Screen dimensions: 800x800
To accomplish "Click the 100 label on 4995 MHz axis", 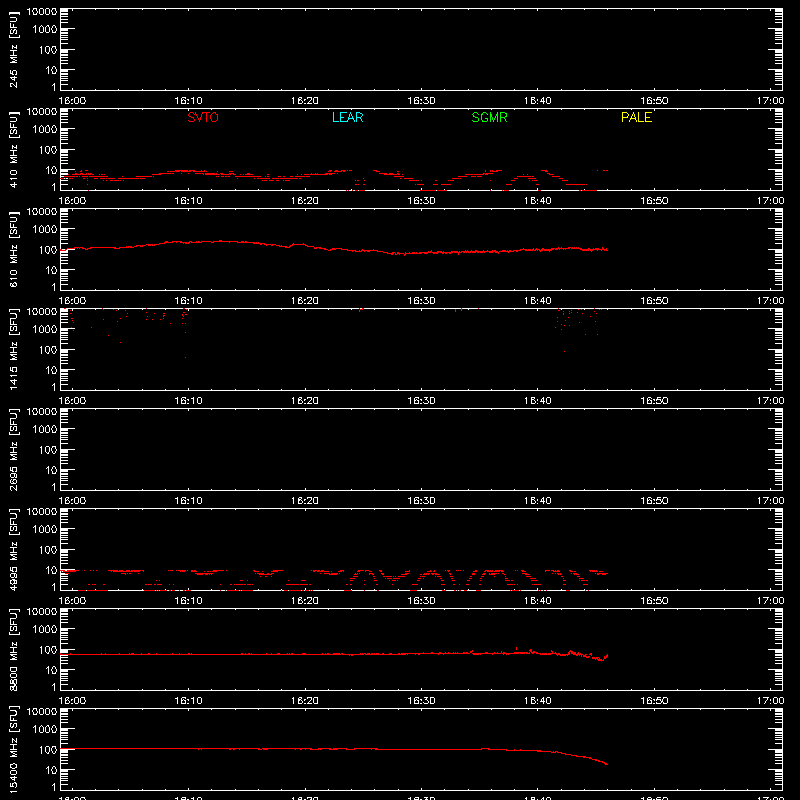I will coord(48,549).
